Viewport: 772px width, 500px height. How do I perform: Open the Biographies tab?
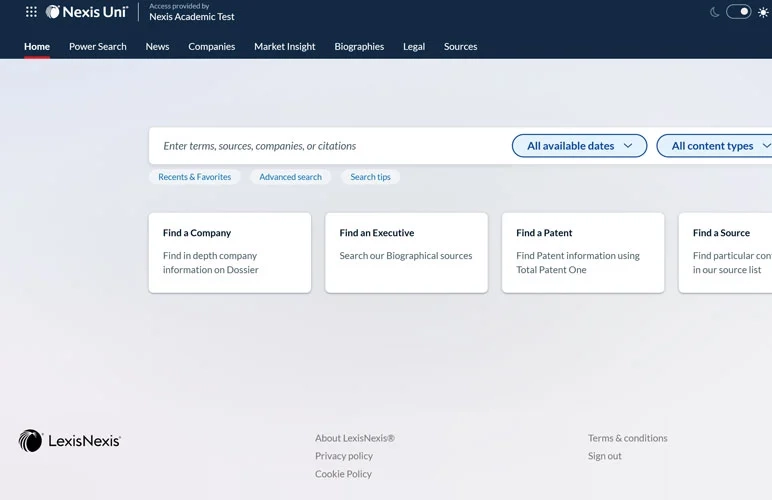click(359, 46)
